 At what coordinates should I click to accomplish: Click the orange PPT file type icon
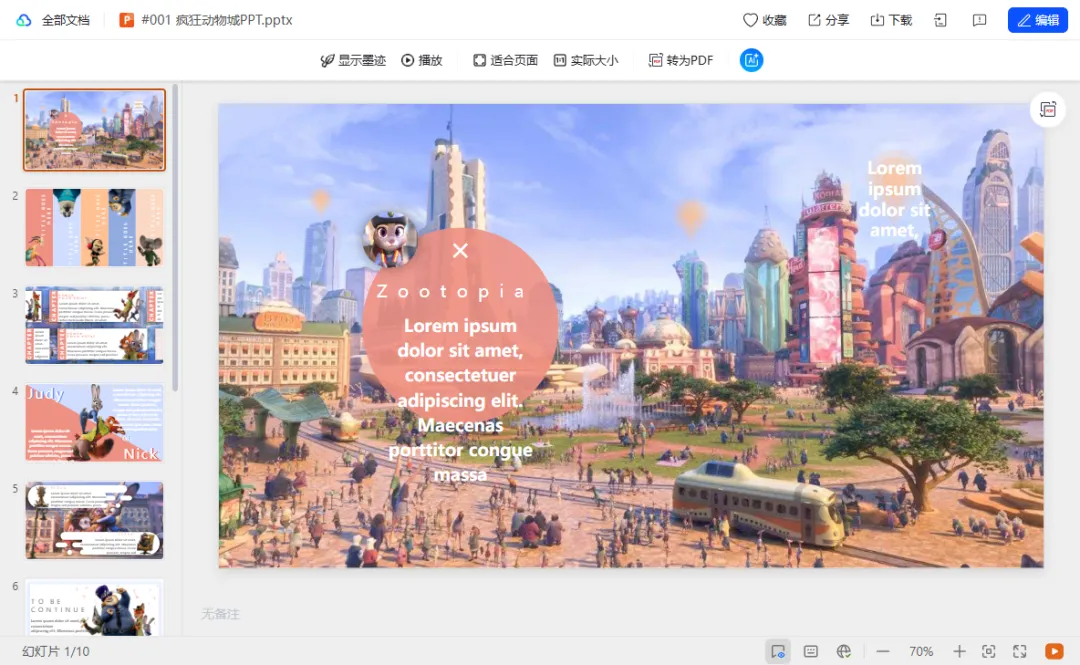point(126,20)
